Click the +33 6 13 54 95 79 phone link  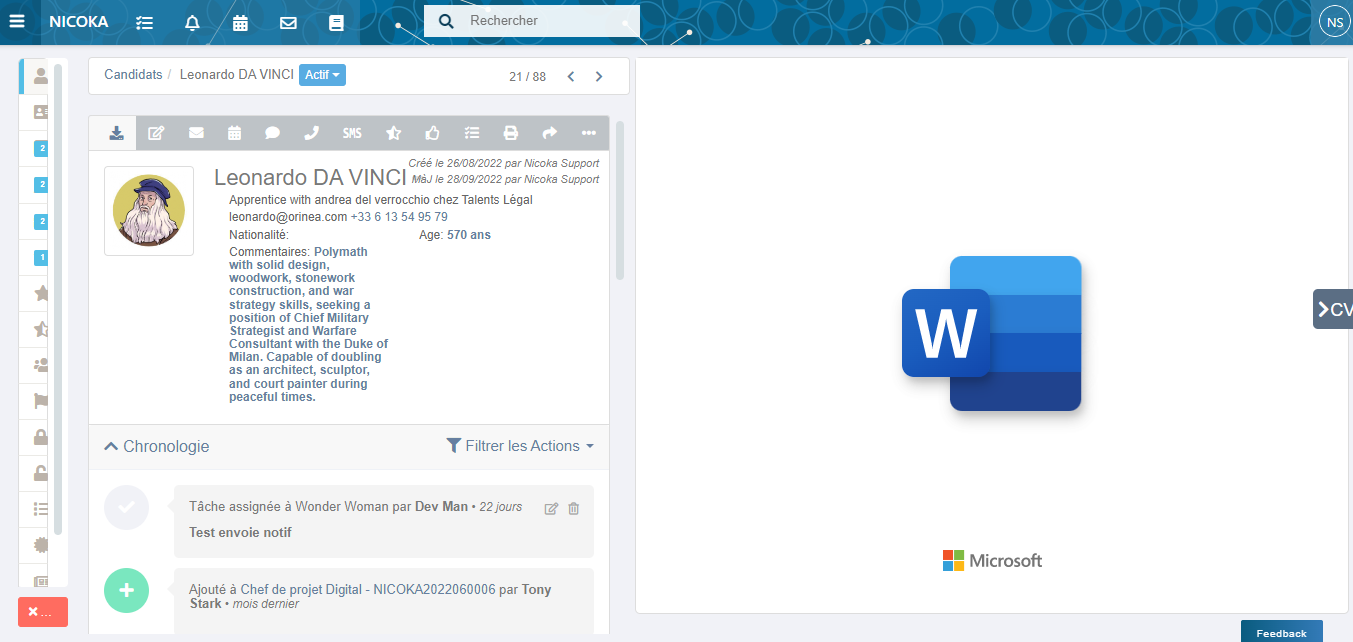click(x=399, y=217)
